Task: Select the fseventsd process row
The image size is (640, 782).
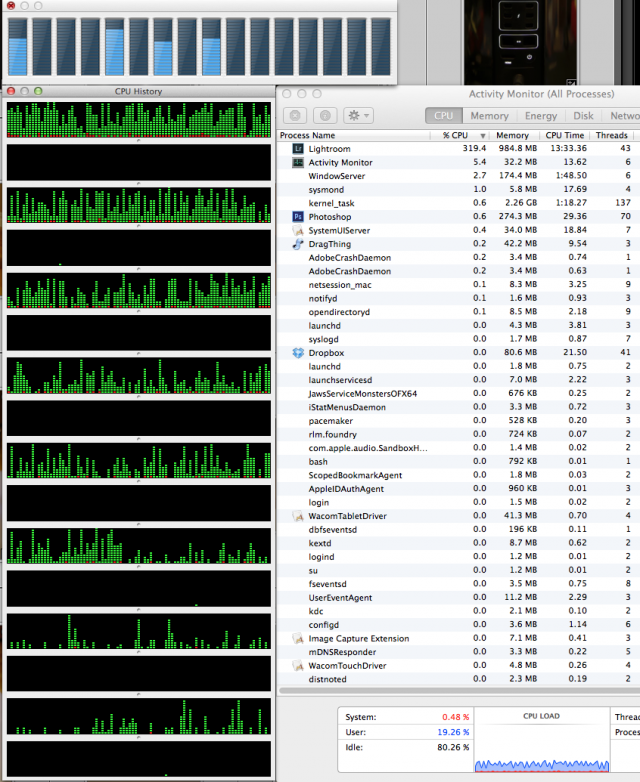Action: click(x=458, y=584)
